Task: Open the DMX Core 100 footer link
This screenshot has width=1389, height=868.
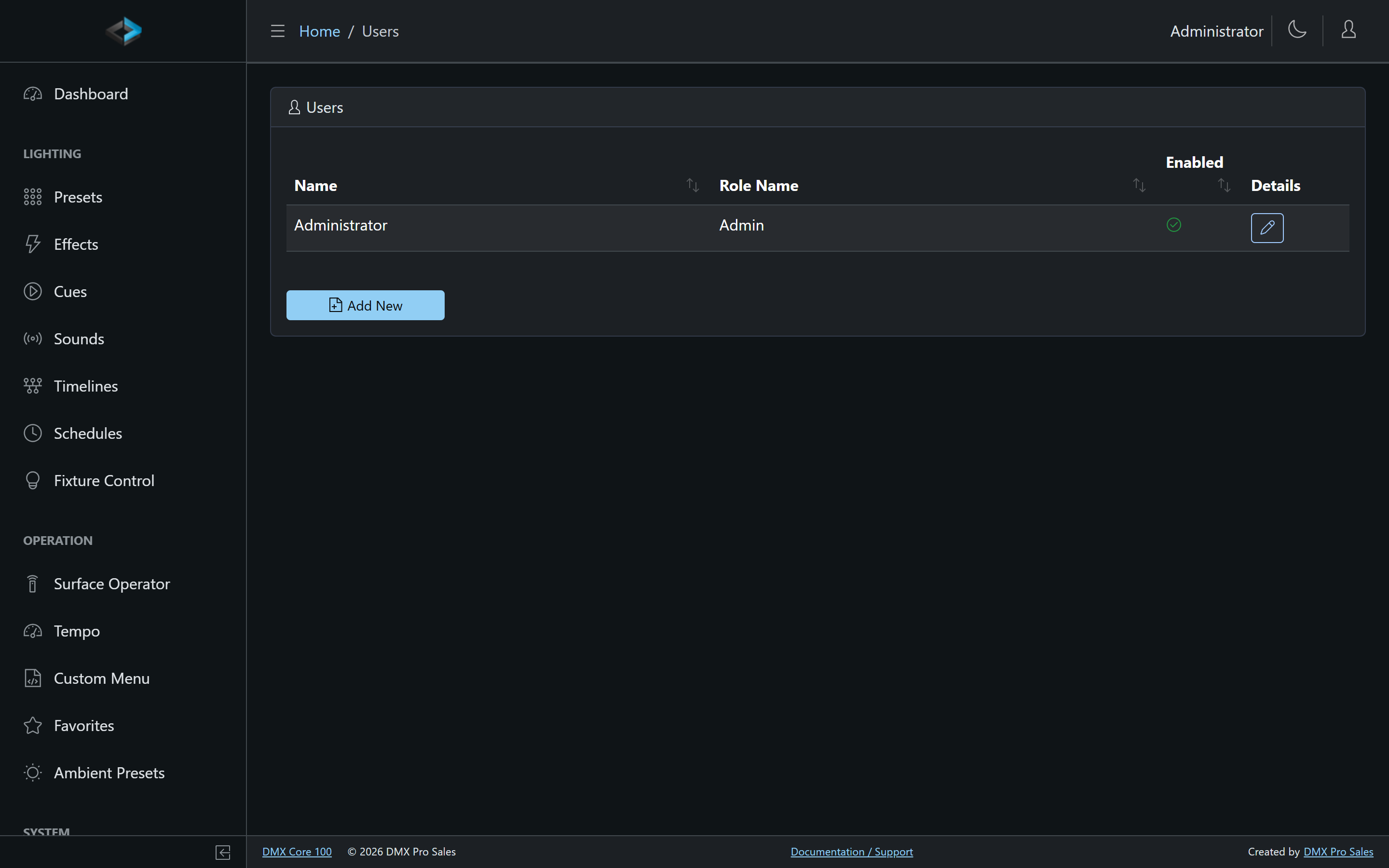Action: coord(297,852)
